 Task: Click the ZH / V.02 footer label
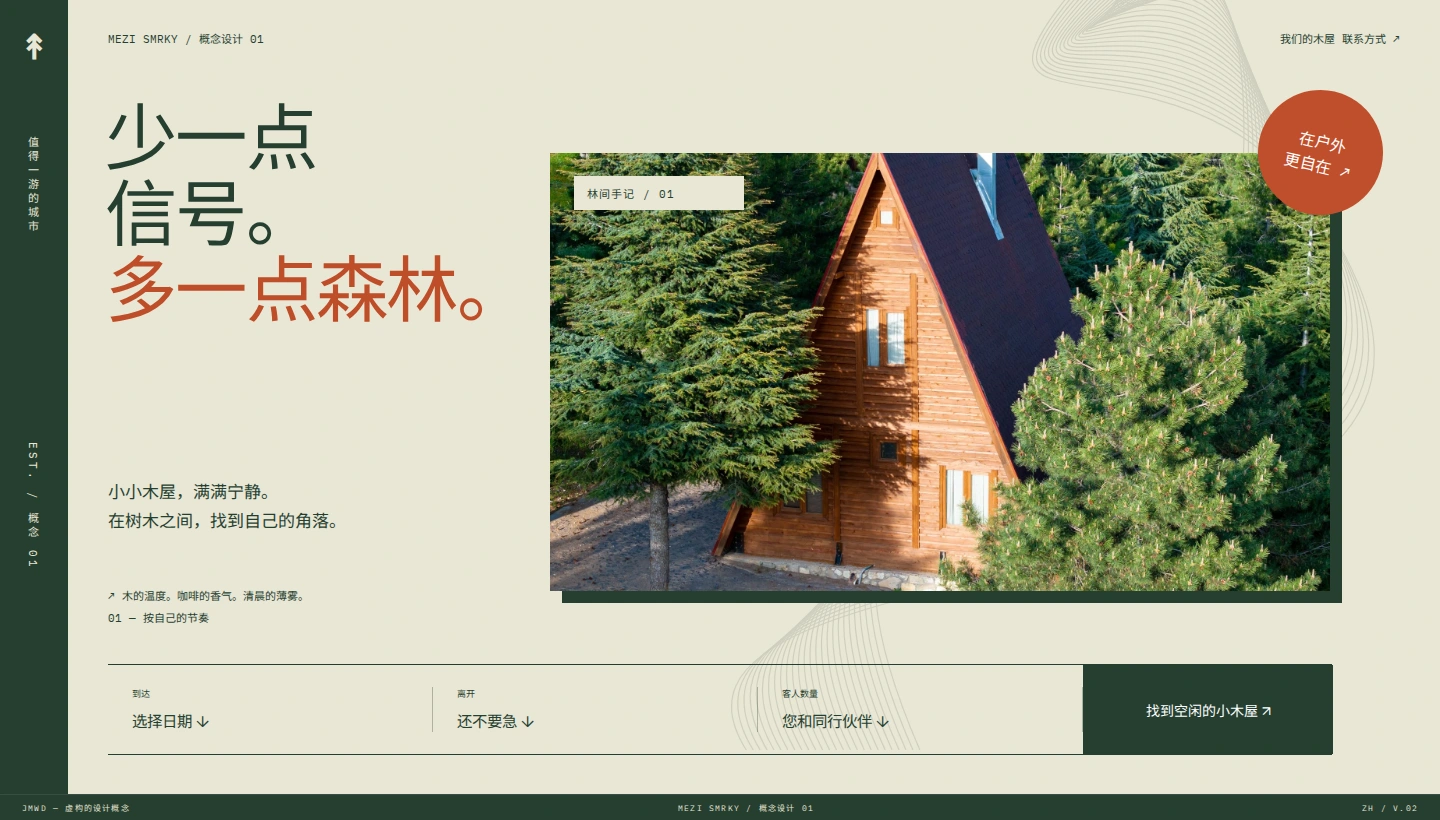pyautogui.click(x=1390, y=808)
